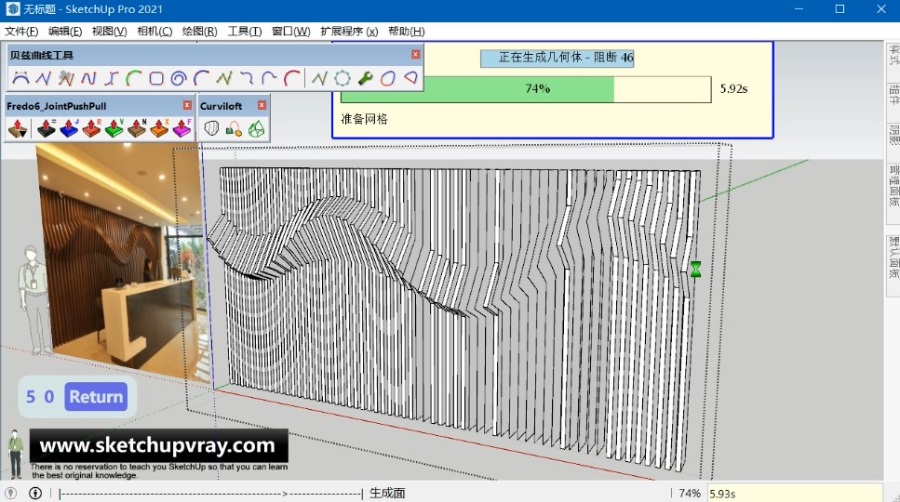Select the magenta Follow Push Pull F tool
Screen dimensions: 900x502
coord(182,129)
